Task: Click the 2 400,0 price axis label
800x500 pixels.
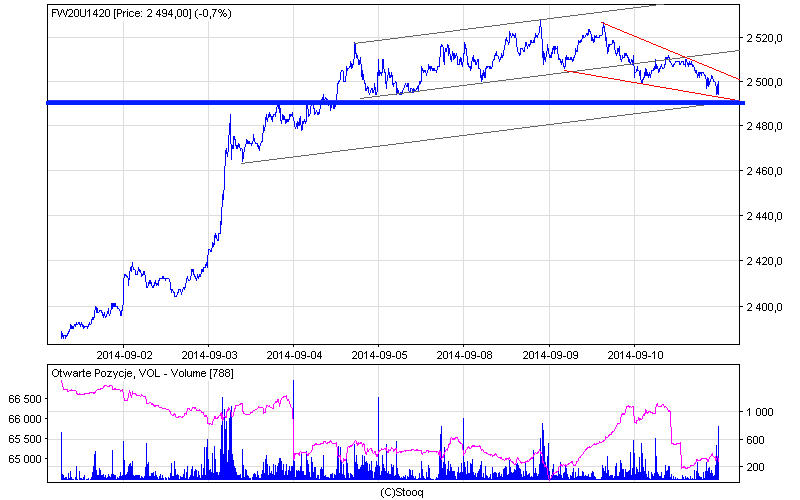Action: point(764,307)
